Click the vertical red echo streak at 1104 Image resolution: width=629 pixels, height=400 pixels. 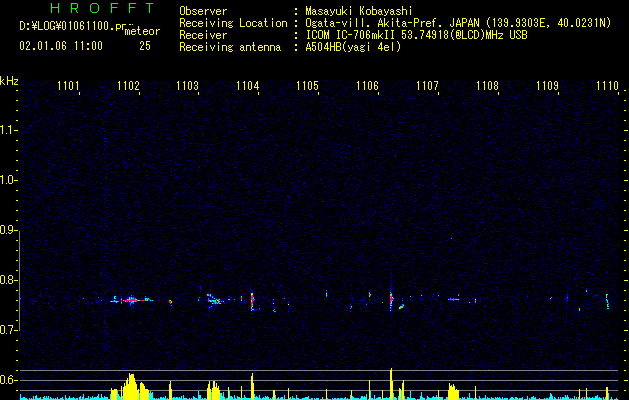(252, 301)
